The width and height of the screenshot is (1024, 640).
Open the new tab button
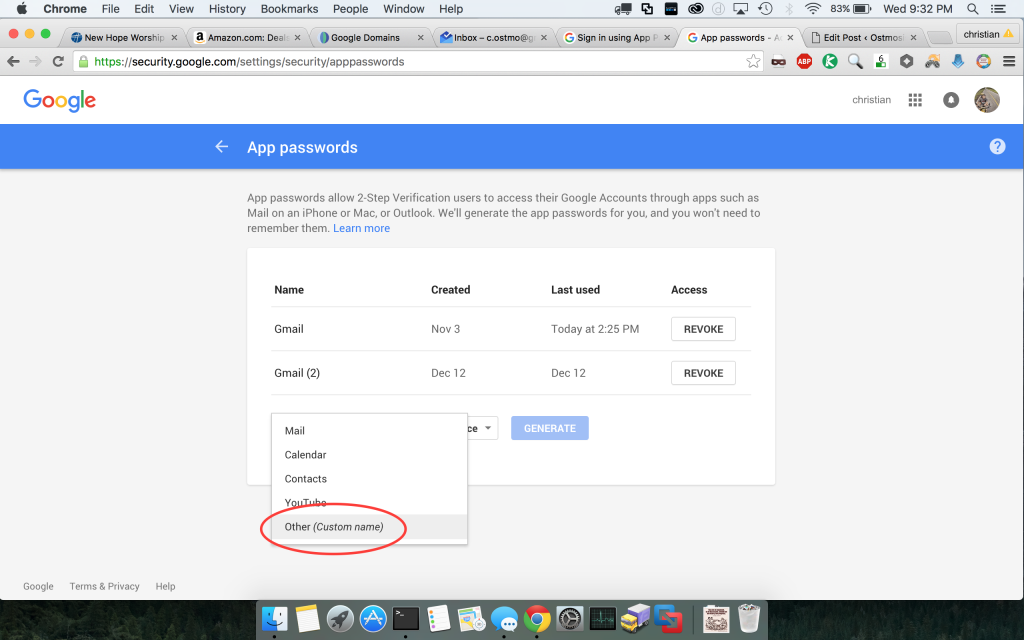pos(938,38)
